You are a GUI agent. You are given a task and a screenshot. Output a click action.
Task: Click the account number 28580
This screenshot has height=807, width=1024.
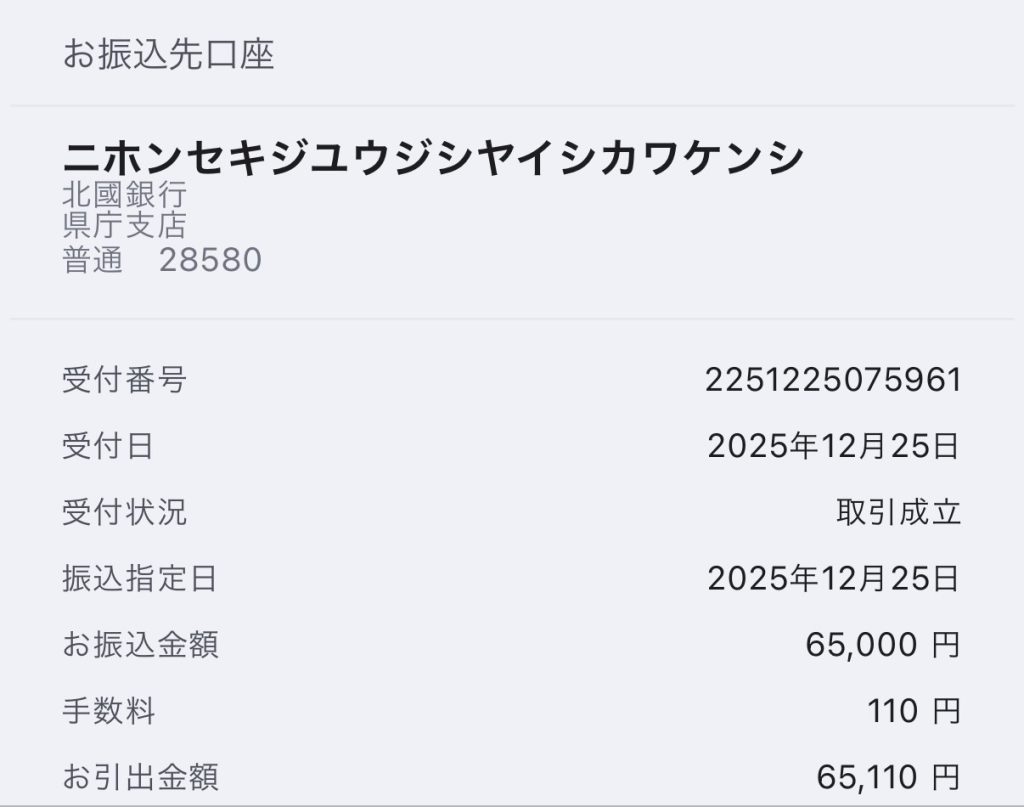click(x=210, y=260)
